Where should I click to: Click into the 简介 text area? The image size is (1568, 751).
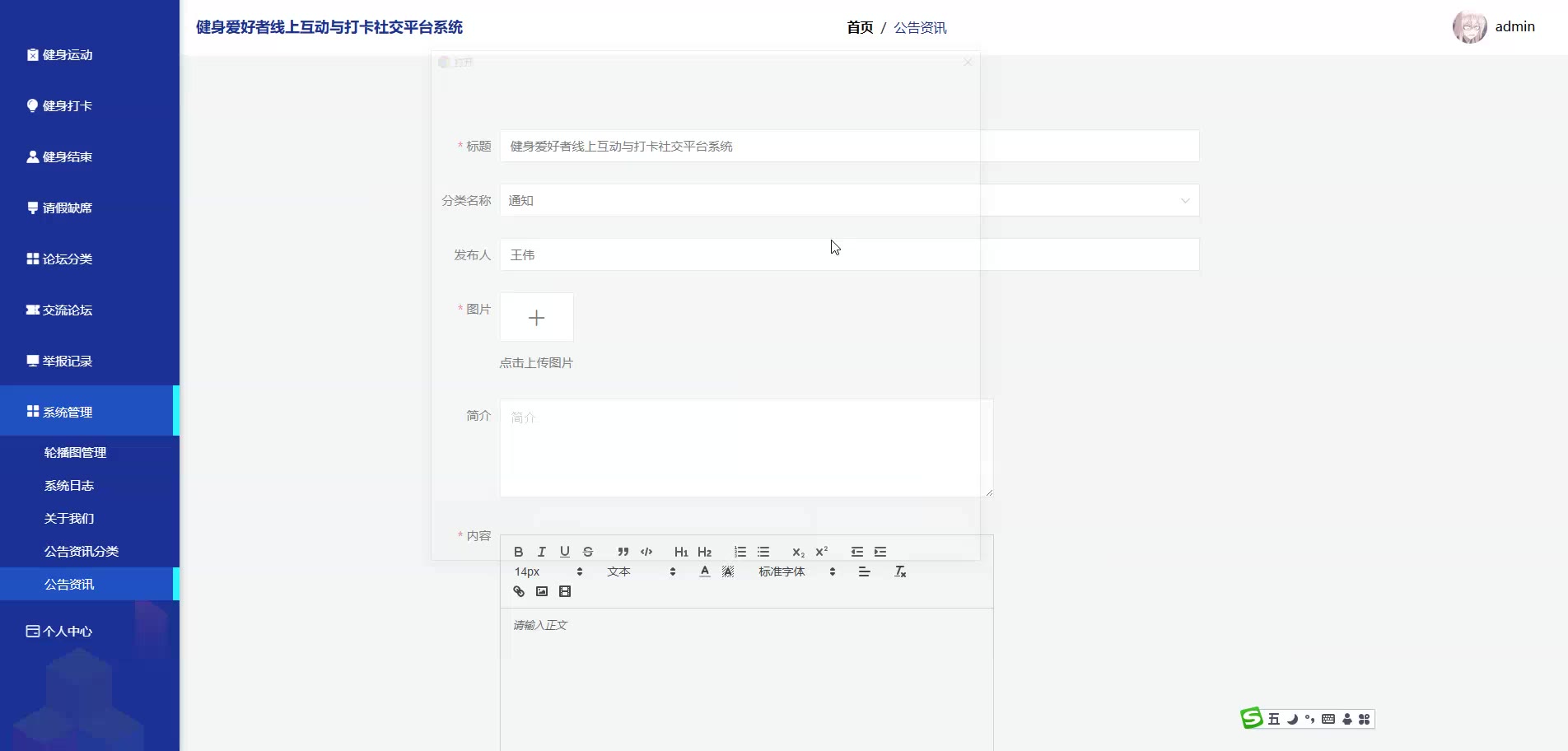[x=745, y=448]
